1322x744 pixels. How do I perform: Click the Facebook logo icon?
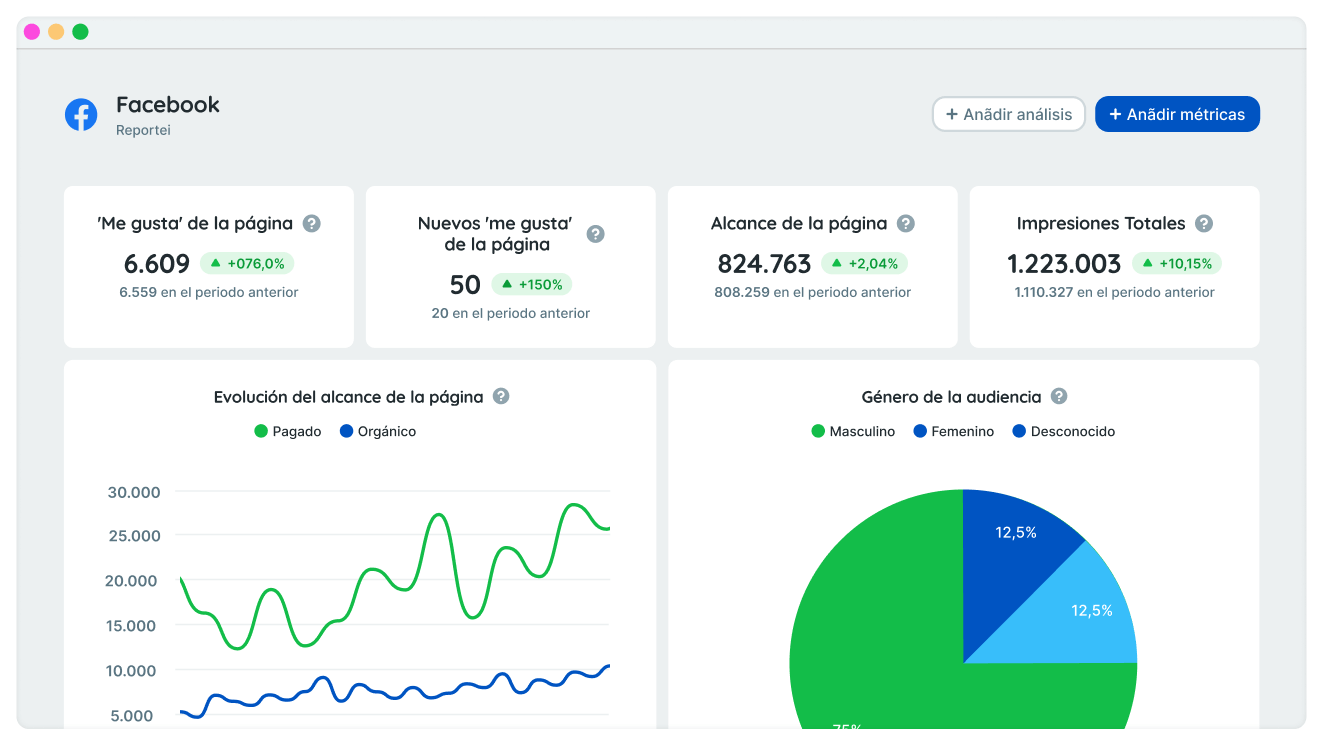tap(81, 115)
